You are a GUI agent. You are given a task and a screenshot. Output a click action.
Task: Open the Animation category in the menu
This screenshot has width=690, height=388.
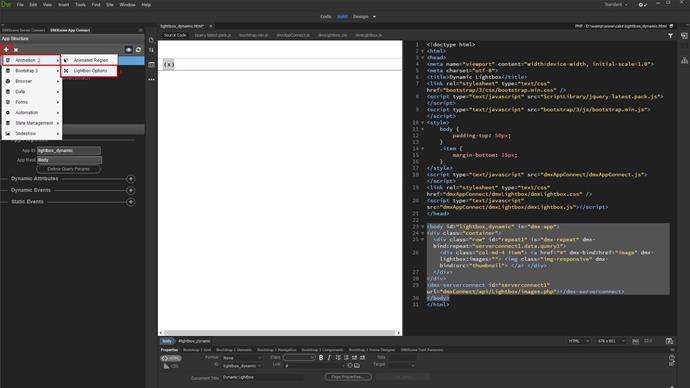[31, 60]
